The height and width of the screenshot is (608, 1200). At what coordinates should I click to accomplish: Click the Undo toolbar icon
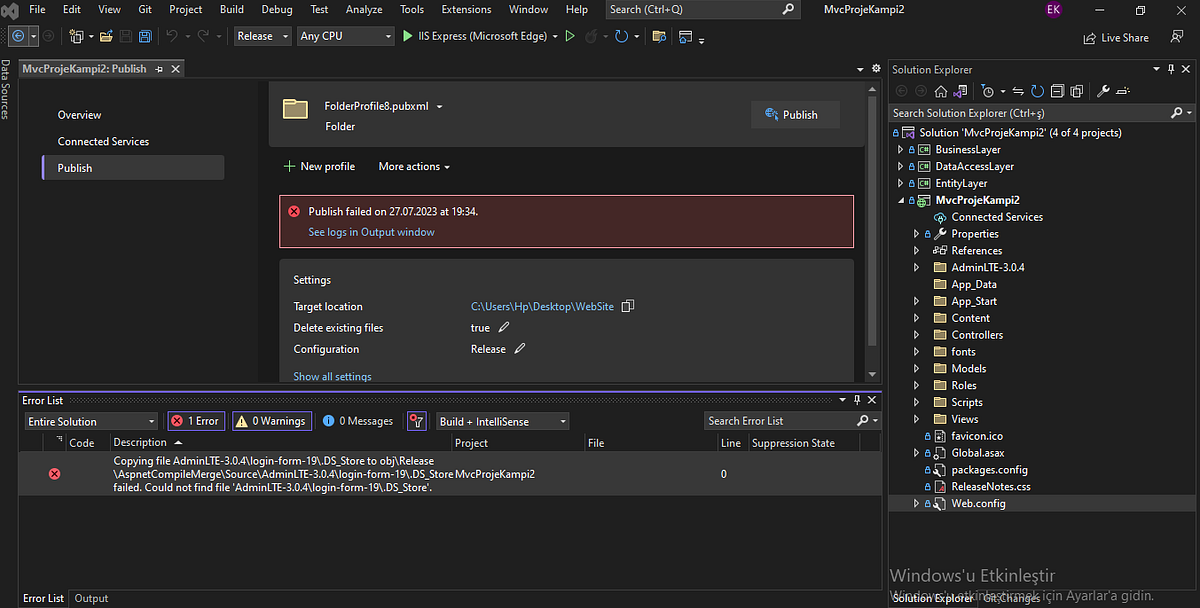(x=170, y=36)
